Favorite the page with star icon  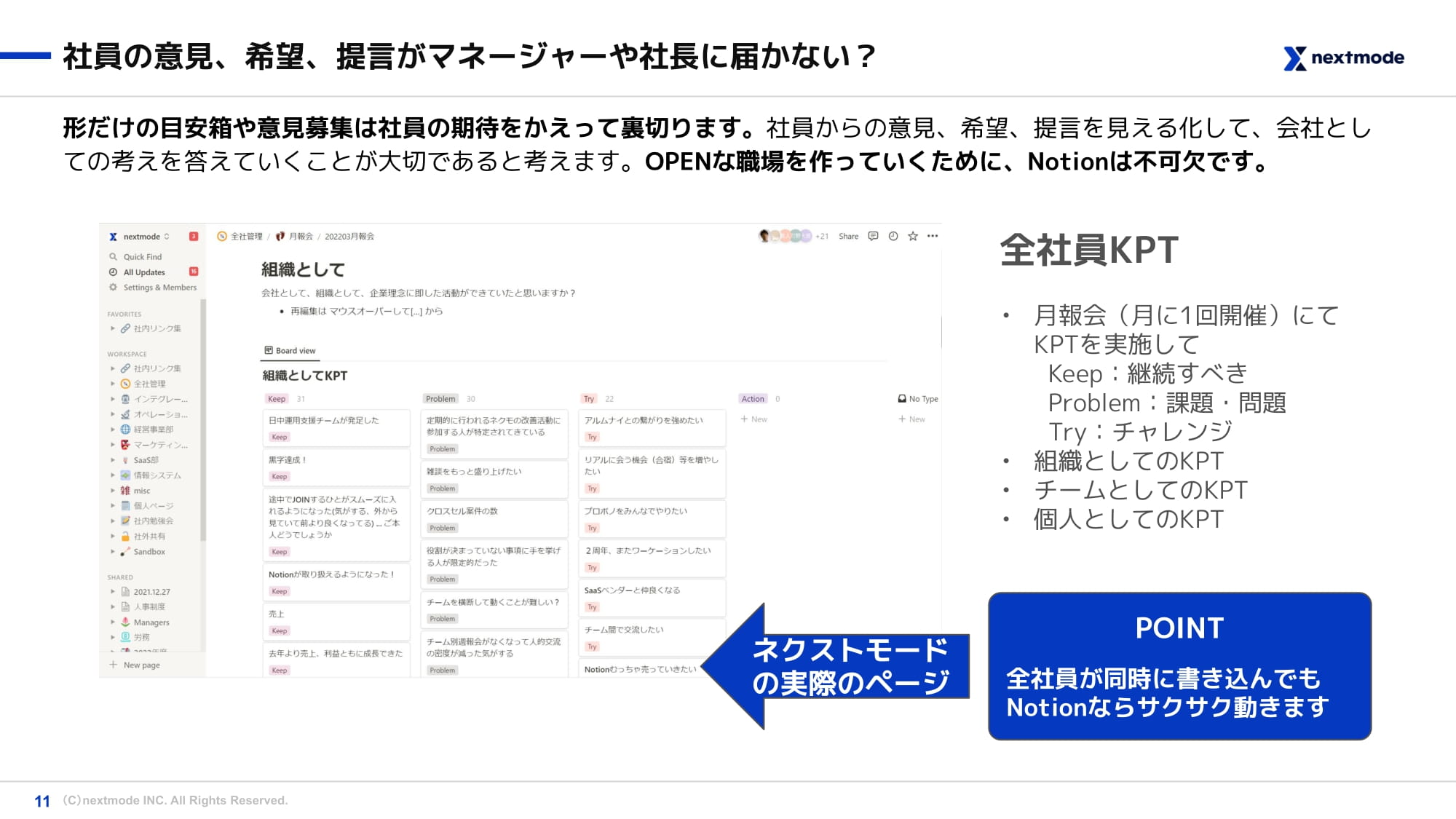(913, 236)
